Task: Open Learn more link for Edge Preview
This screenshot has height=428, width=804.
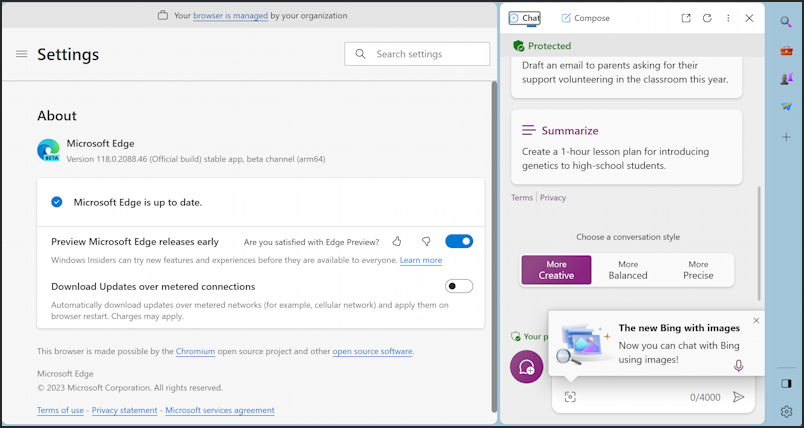Action: [420, 260]
